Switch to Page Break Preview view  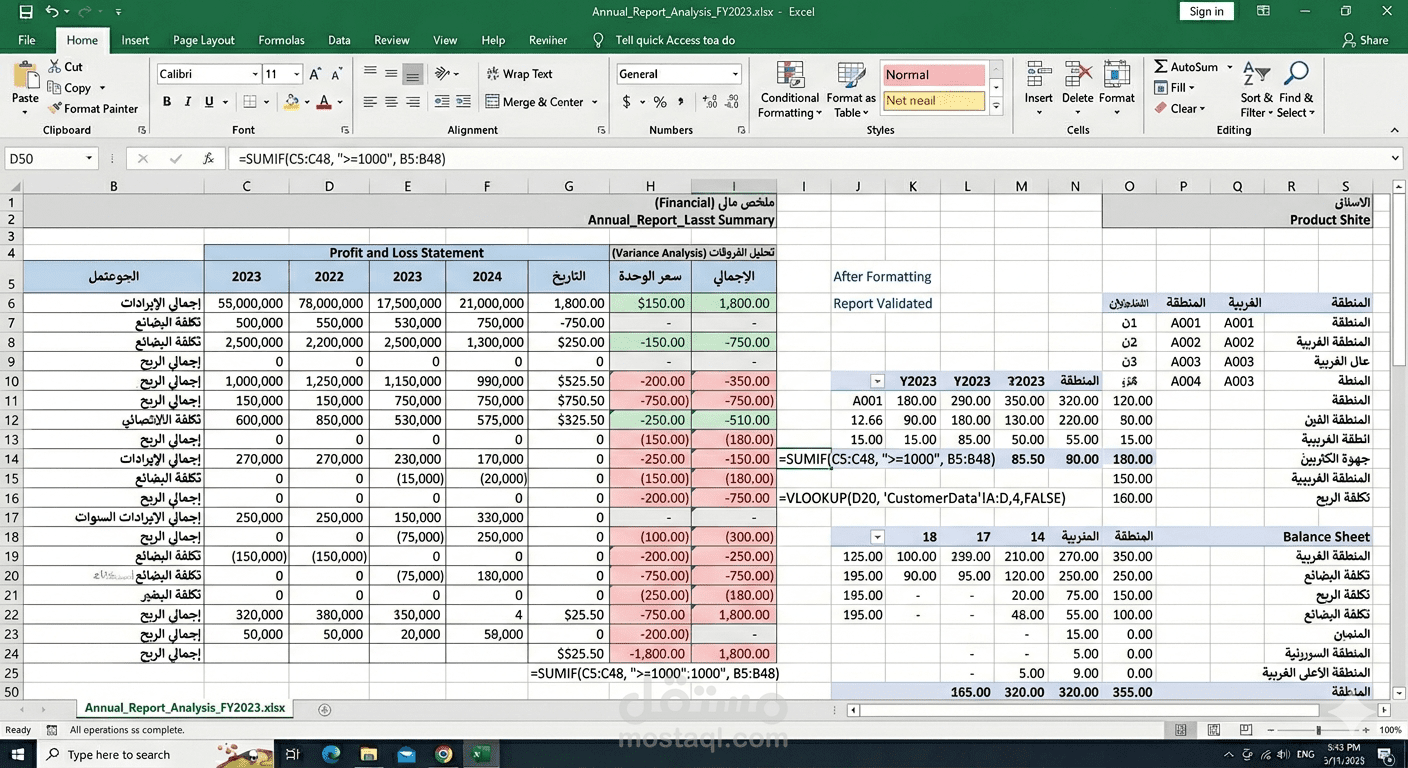coord(1245,730)
